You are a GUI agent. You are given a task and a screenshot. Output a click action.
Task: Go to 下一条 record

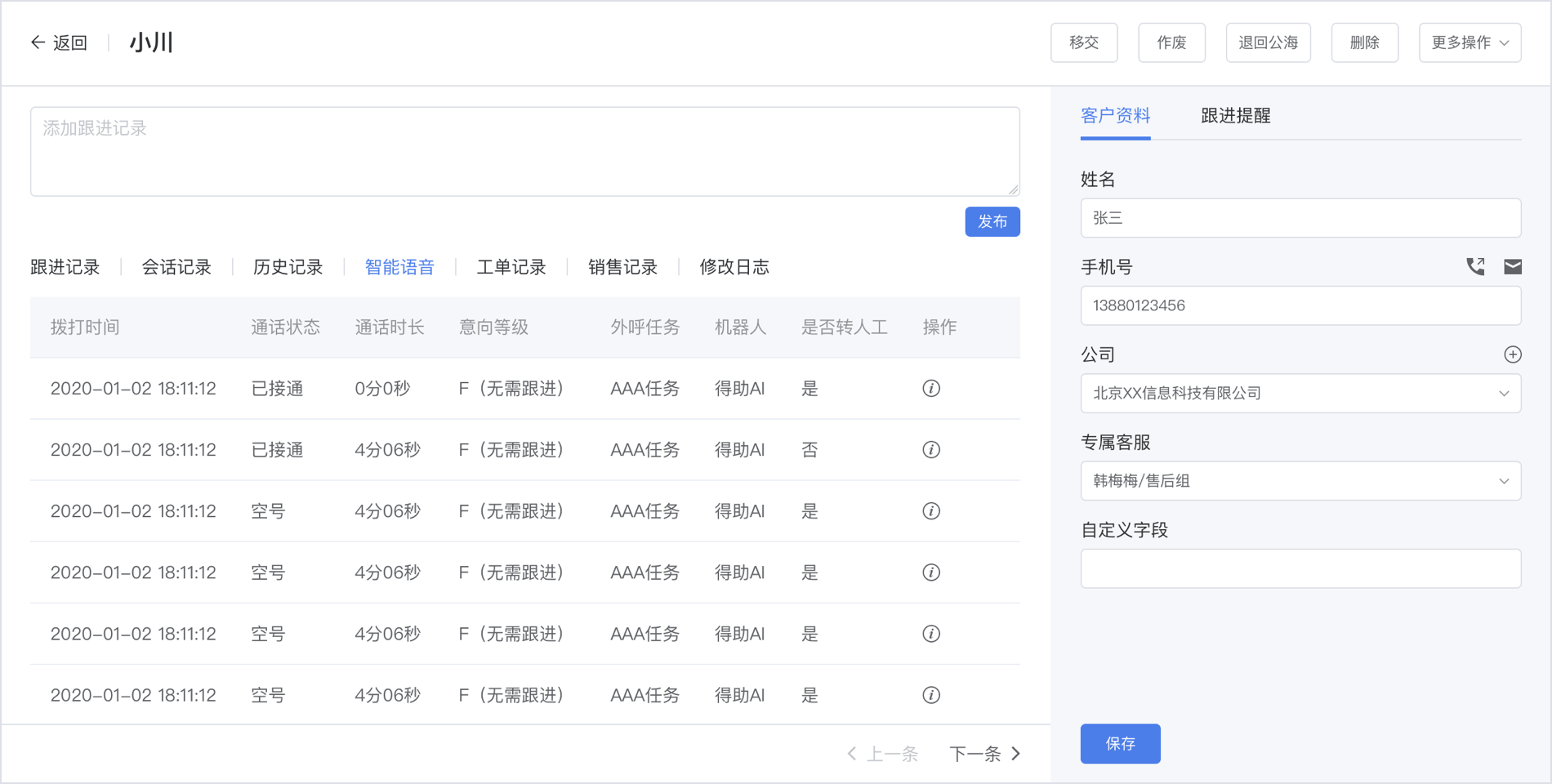[x=984, y=754]
